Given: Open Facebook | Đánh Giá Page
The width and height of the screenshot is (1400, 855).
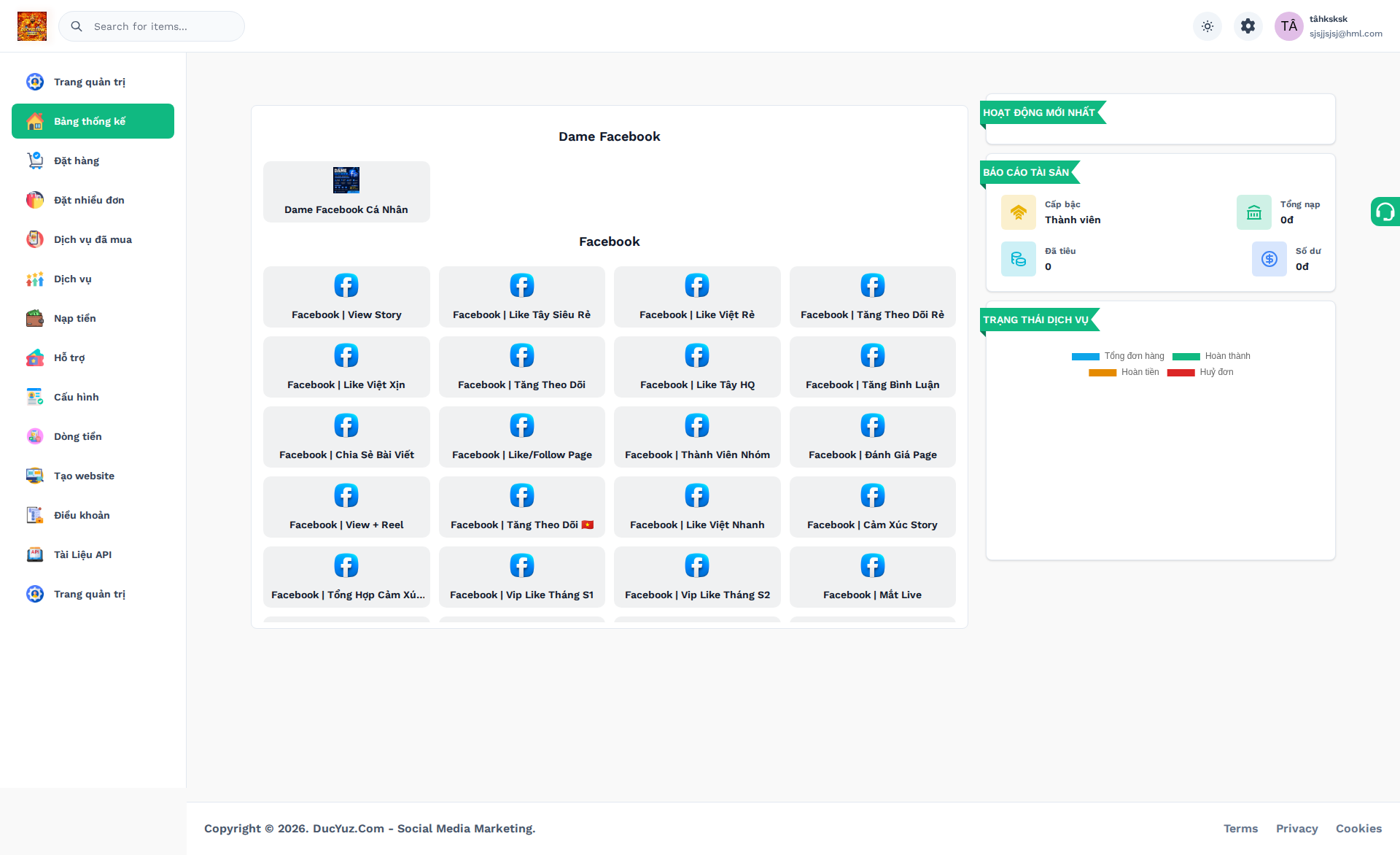Looking at the screenshot, I should point(873,437).
